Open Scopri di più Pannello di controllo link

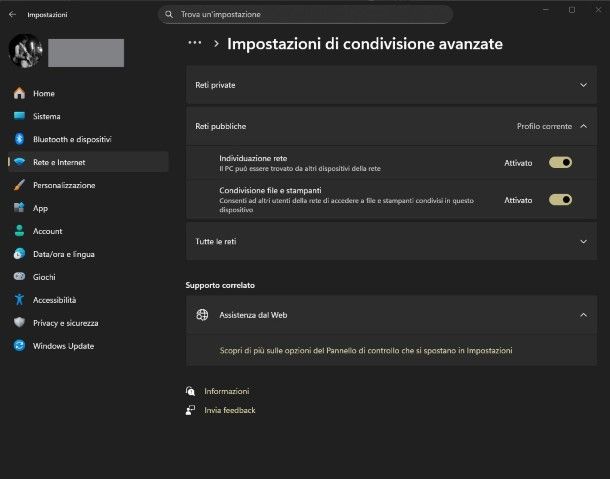pyautogui.click(x=365, y=351)
